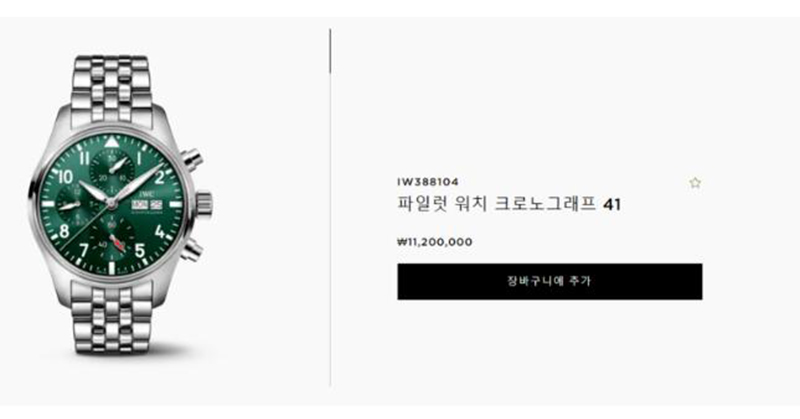Click the upper chronograph pusher on watch

coord(192,160)
